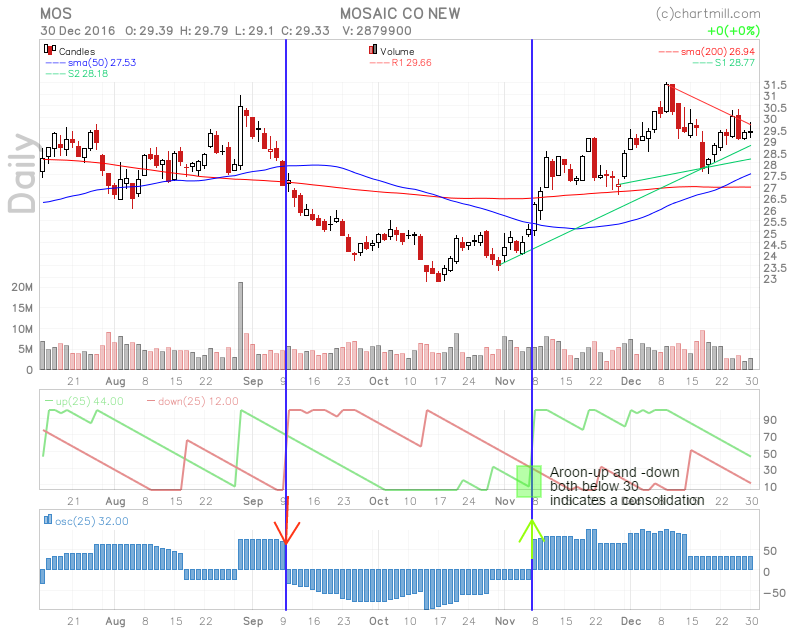Select the sma(200) 26.94 legend entry
Image resolution: width=800 pixels, height=630 pixels.
[x=706, y=52]
